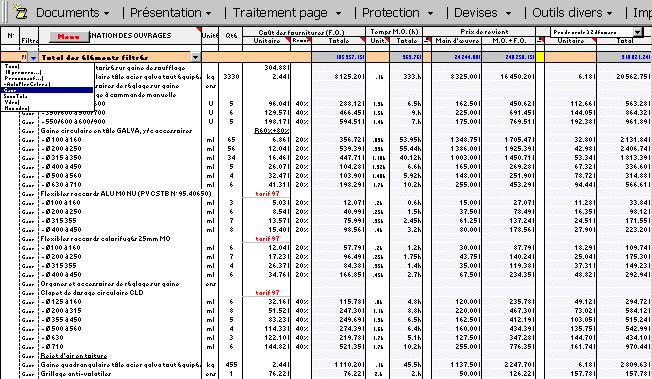This screenshot has height=379, width=652.
Task: Select the row Gaine circulaire en tôle GALVA
Action: [116, 131]
